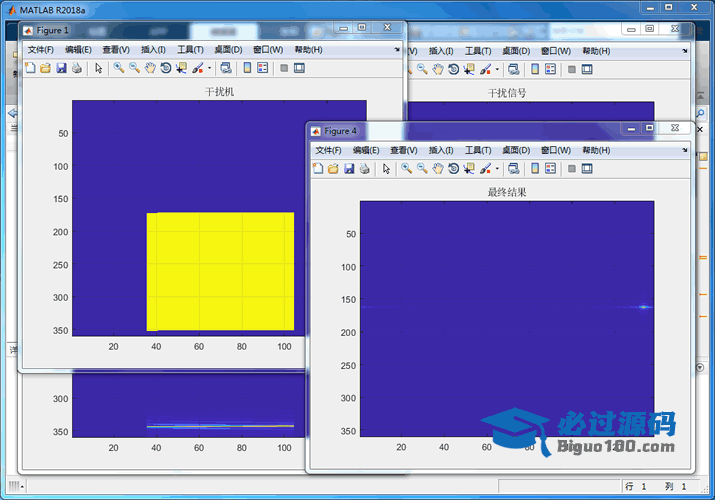Enable the Pan hand tool in Figure 4
The image size is (715, 500).
click(x=438, y=168)
